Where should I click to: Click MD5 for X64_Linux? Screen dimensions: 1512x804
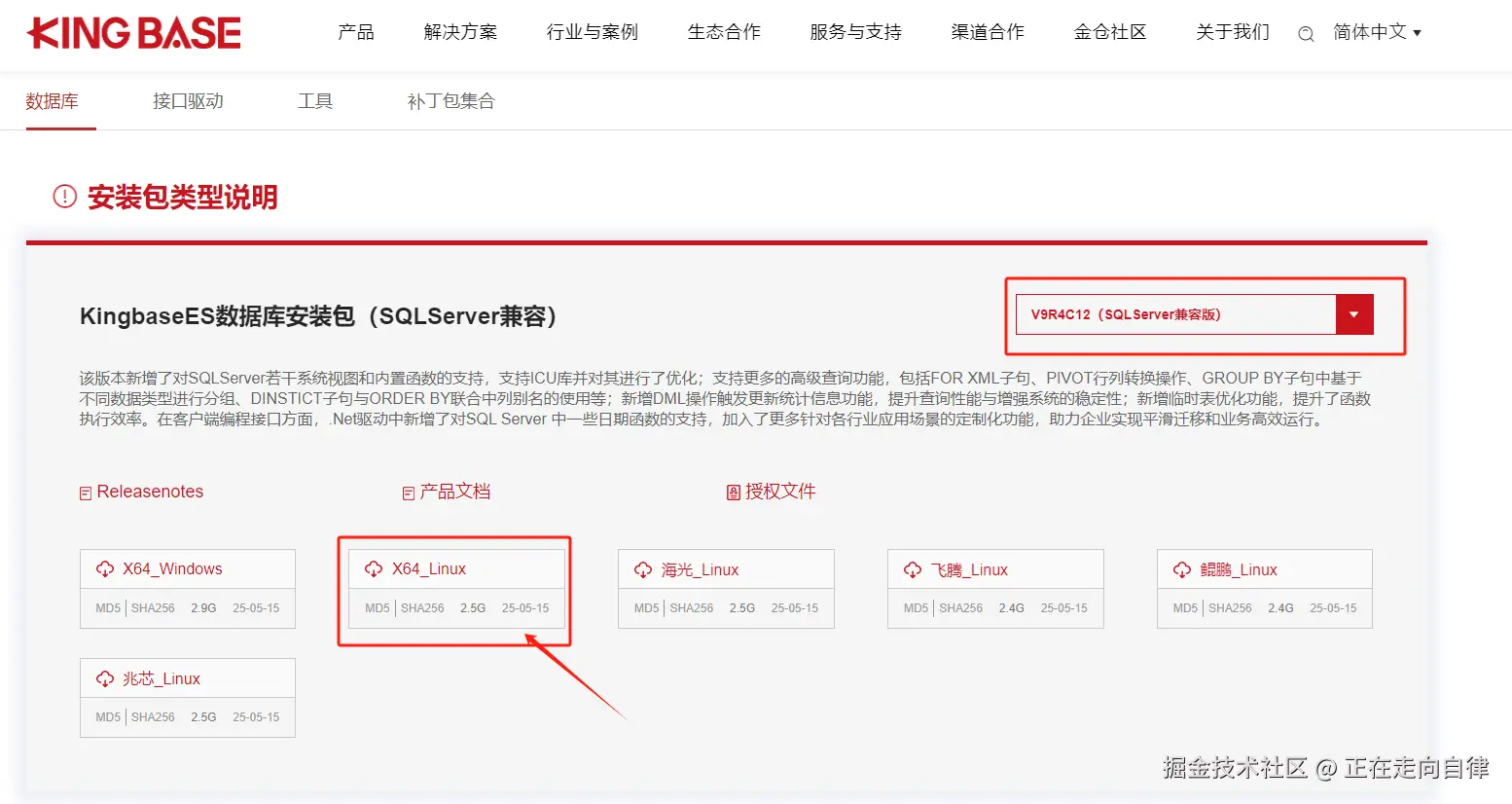[x=378, y=608]
